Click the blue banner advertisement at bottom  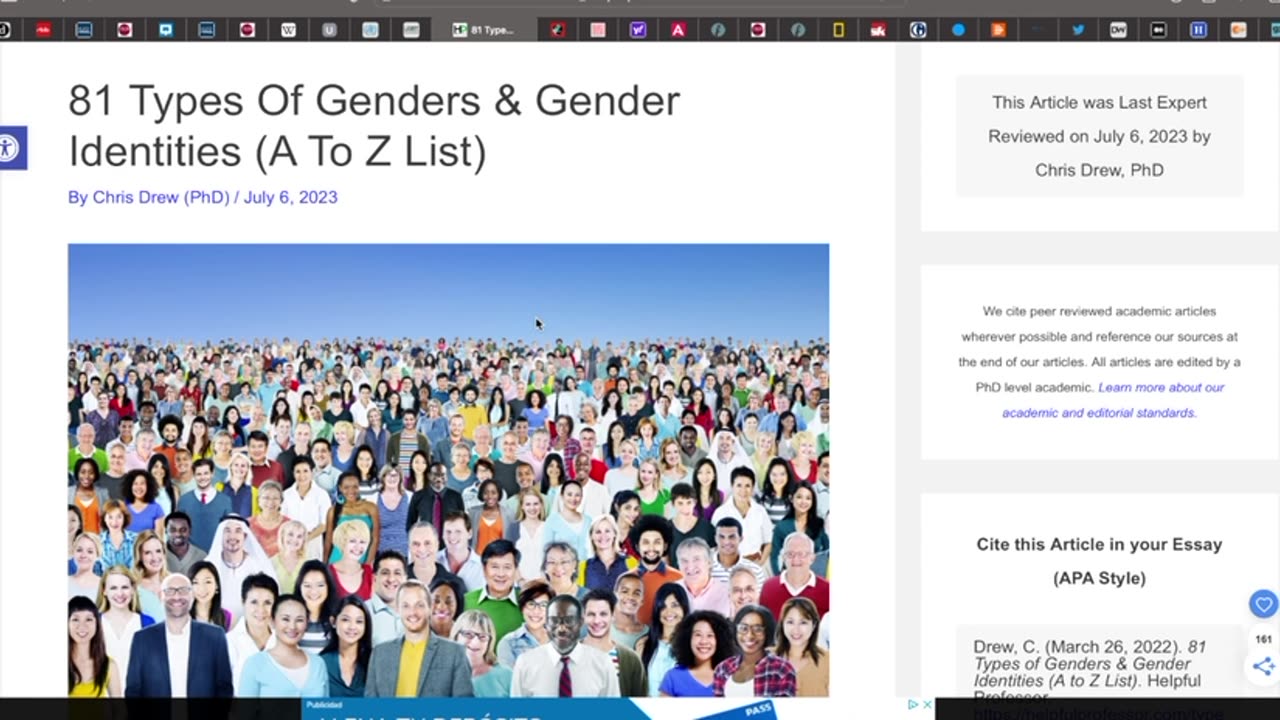[x=540, y=708]
